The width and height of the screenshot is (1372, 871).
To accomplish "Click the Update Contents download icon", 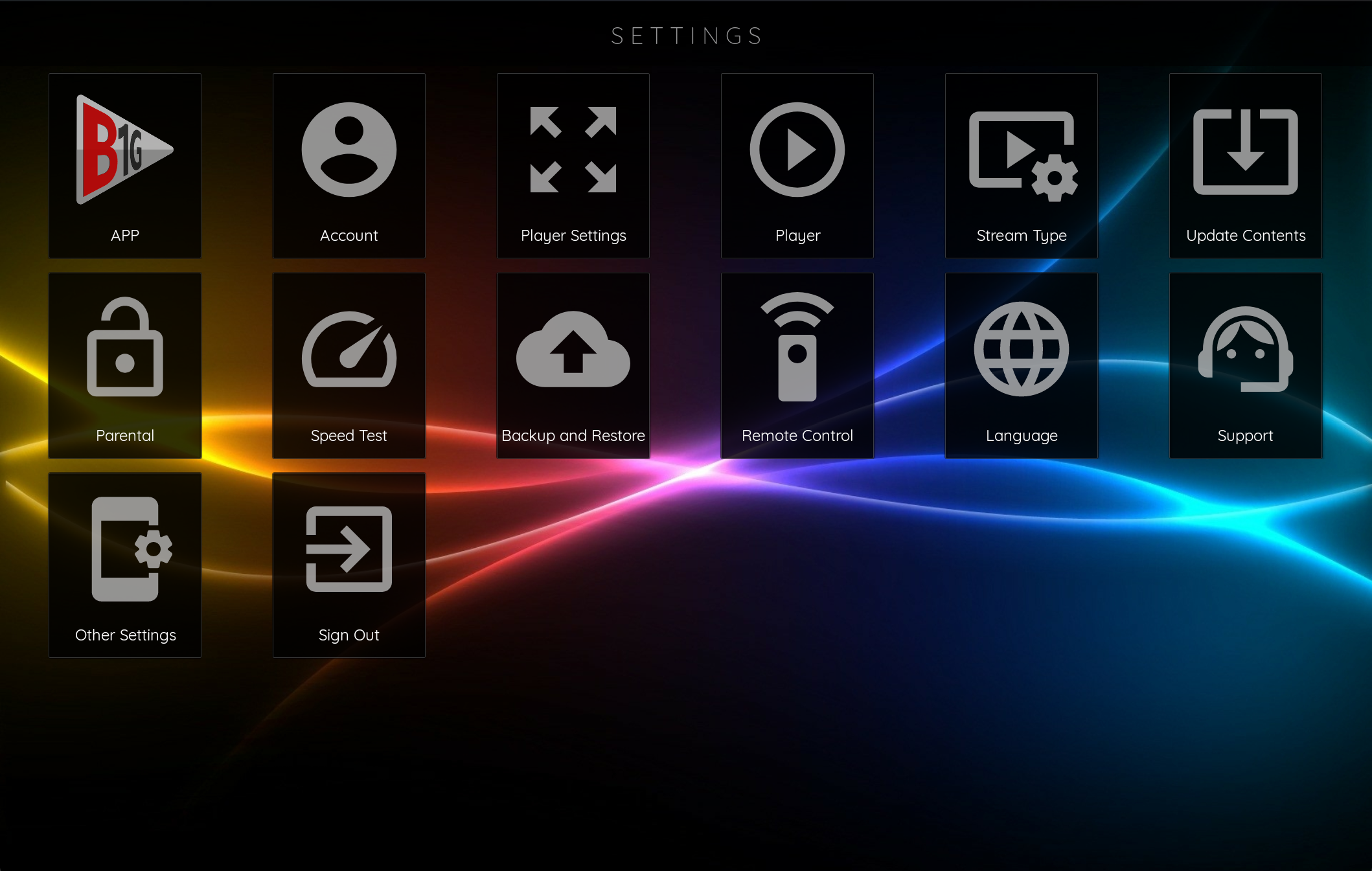I will click(x=1245, y=152).
